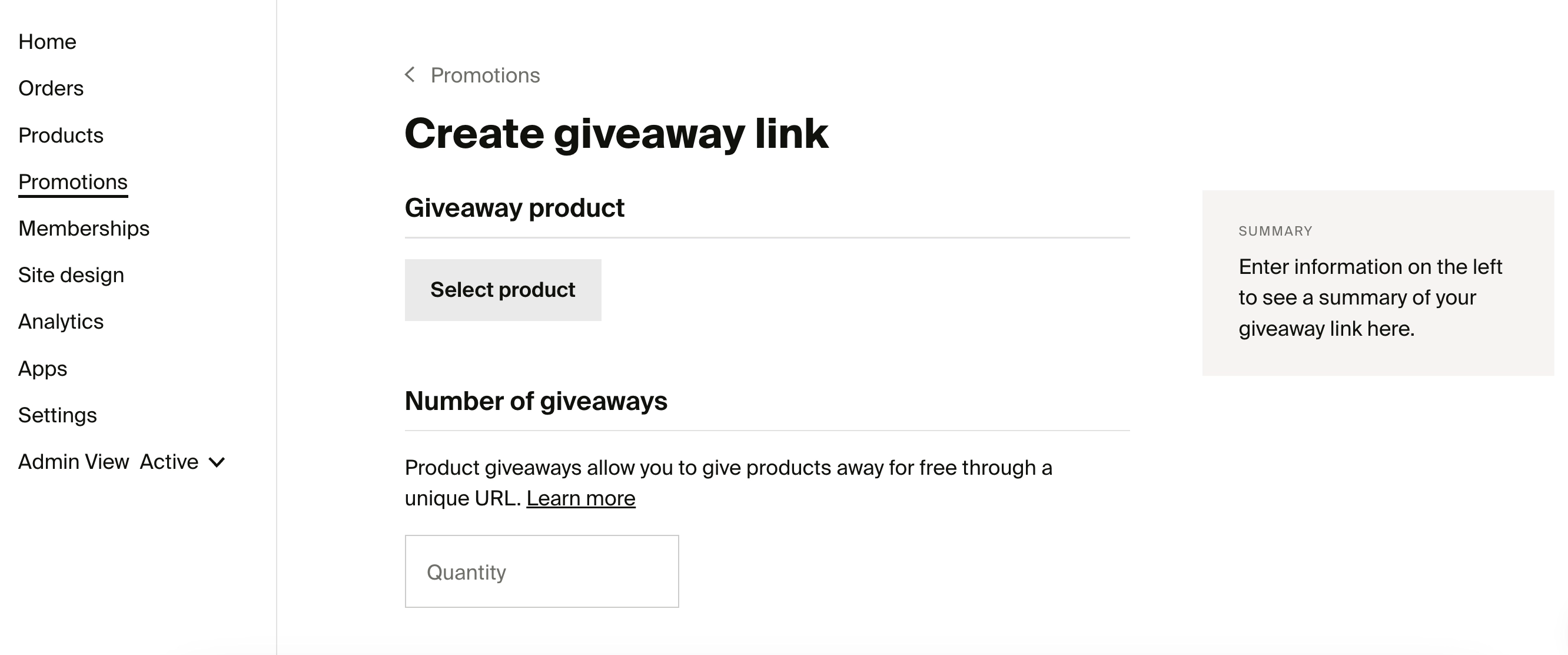Click the back chevron arrow icon
Image resolution: width=1568 pixels, height=655 pixels.
click(410, 75)
